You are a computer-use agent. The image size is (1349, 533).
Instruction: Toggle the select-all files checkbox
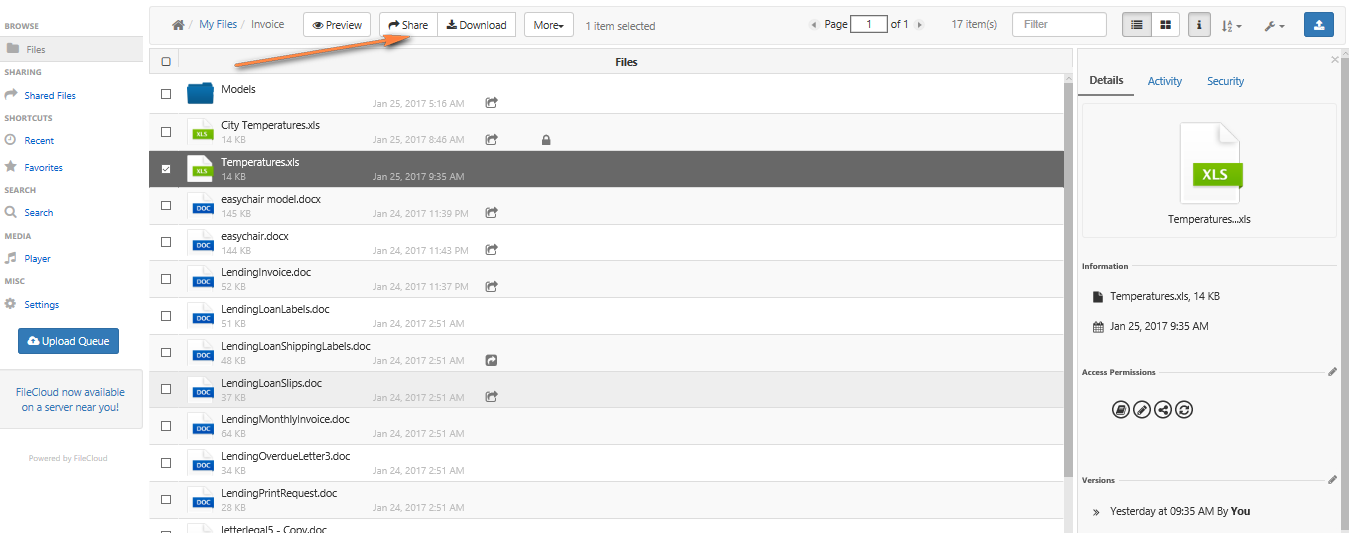click(166, 62)
